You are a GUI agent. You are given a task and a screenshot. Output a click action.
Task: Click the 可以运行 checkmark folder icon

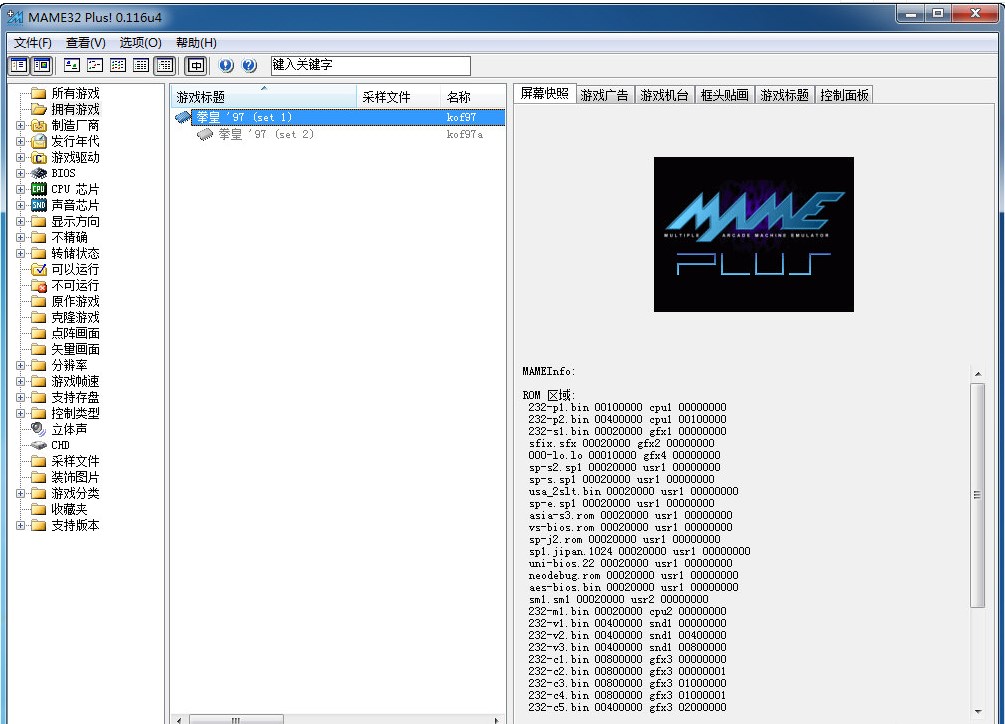click(38, 269)
